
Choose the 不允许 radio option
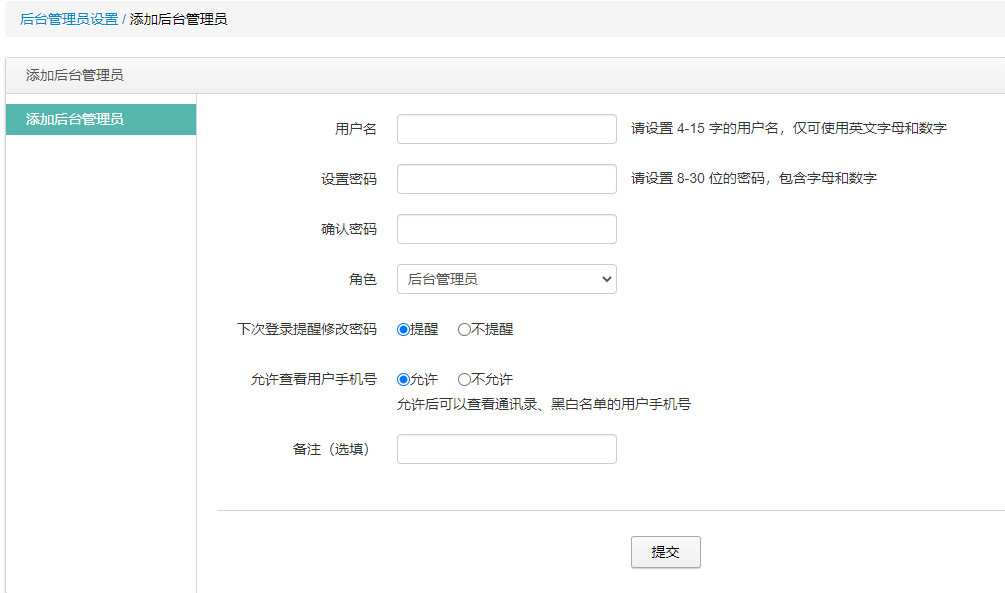point(464,380)
